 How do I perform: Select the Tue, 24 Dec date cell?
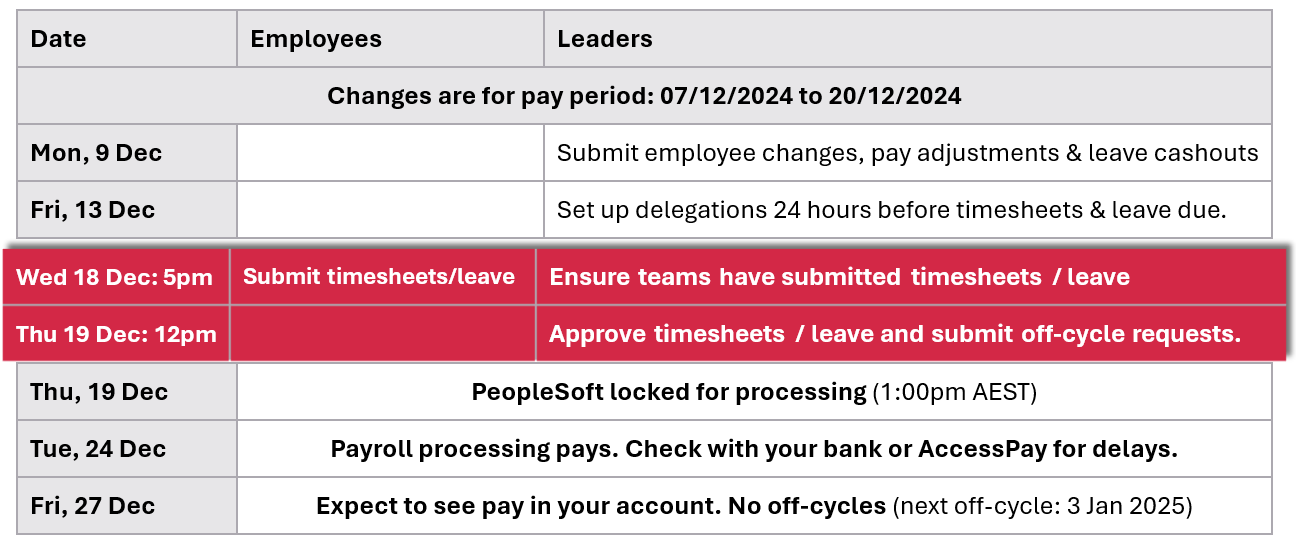98,448
